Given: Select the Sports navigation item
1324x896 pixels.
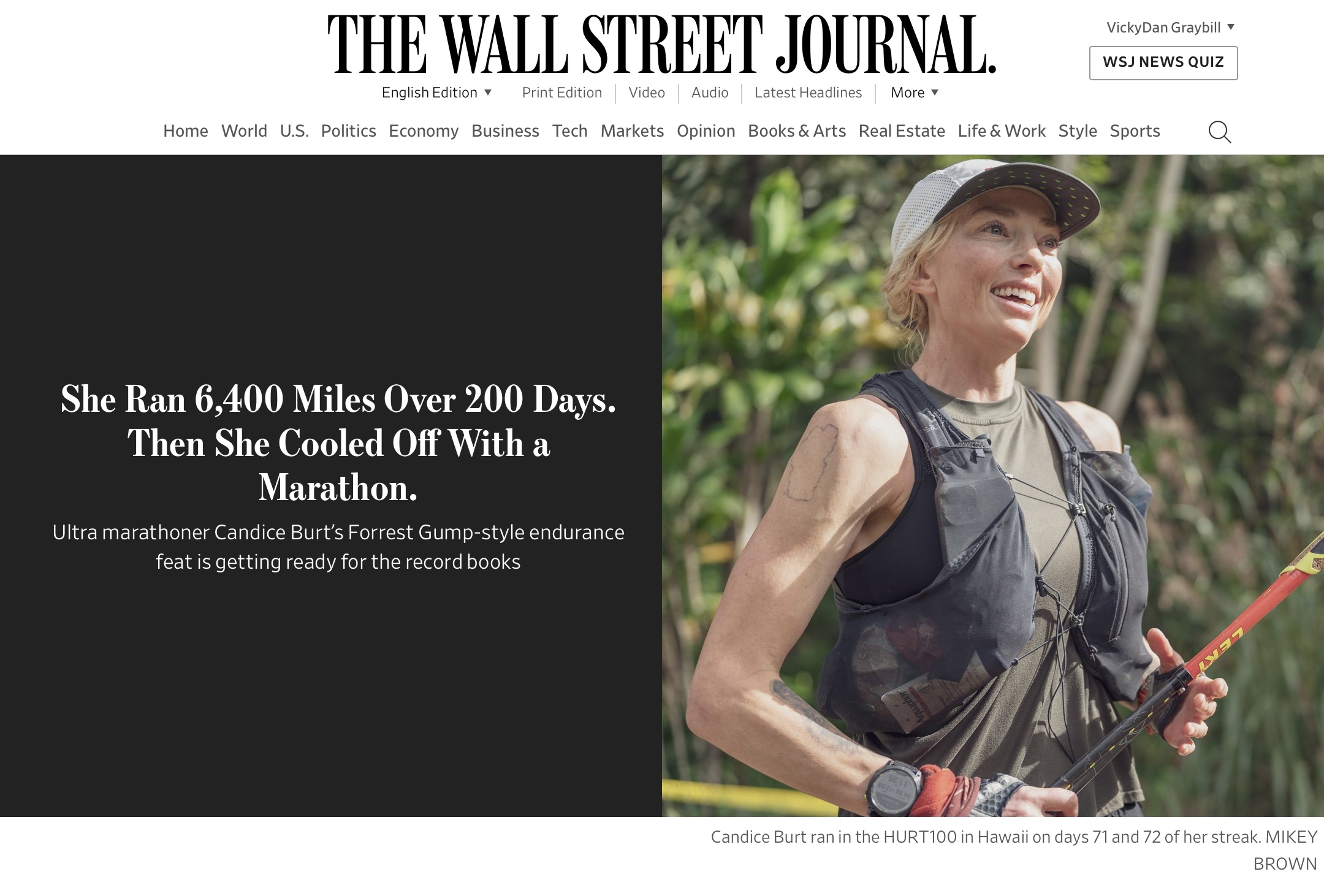Looking at the screenshot, I should pos(1135,131).
